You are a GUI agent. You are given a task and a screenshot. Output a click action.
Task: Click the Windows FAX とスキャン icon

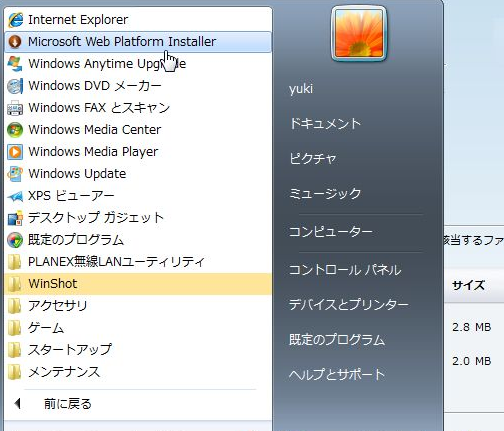[x=15, y=108]
